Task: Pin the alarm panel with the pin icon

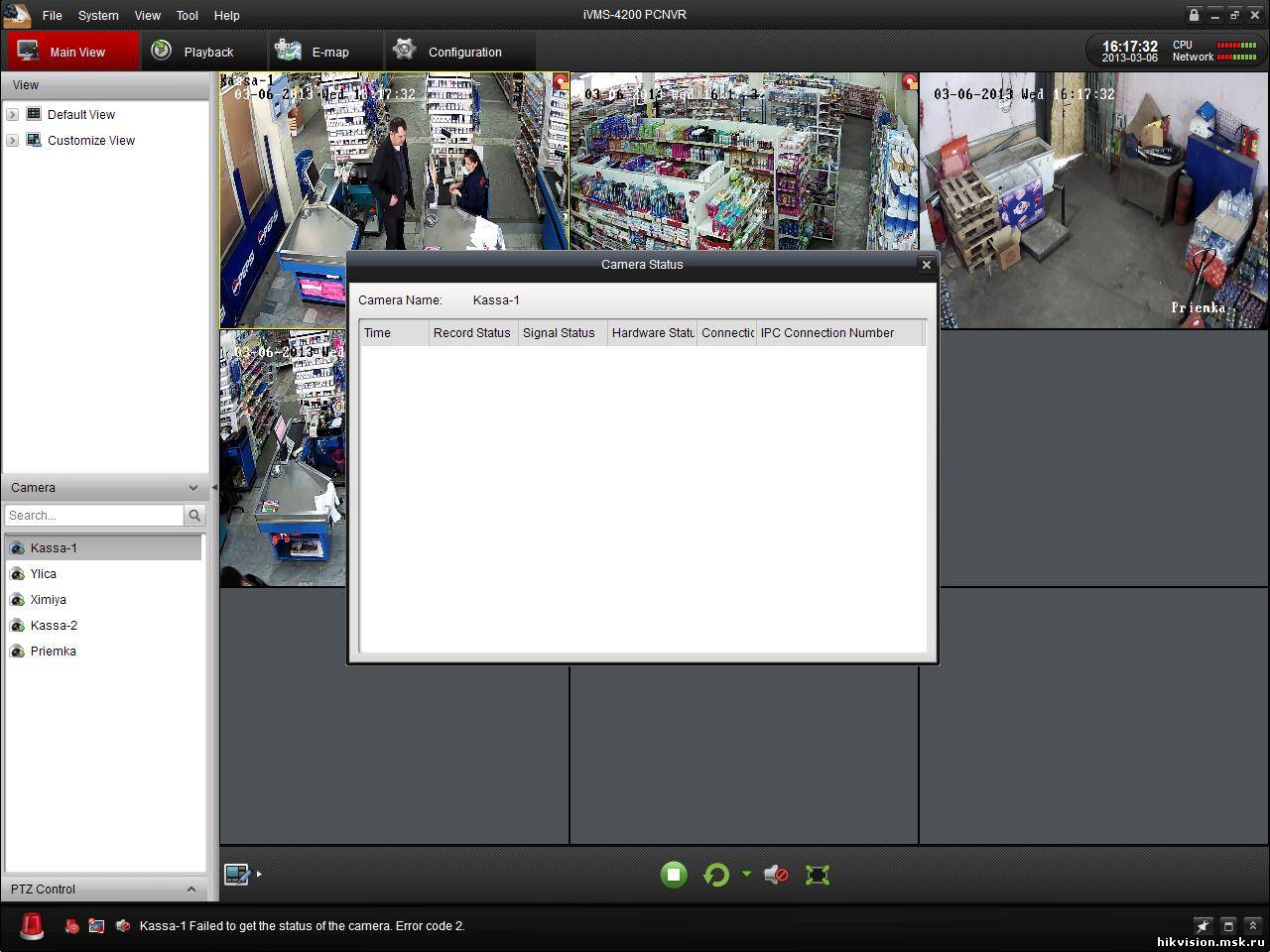Action: tap(1203, 926)
